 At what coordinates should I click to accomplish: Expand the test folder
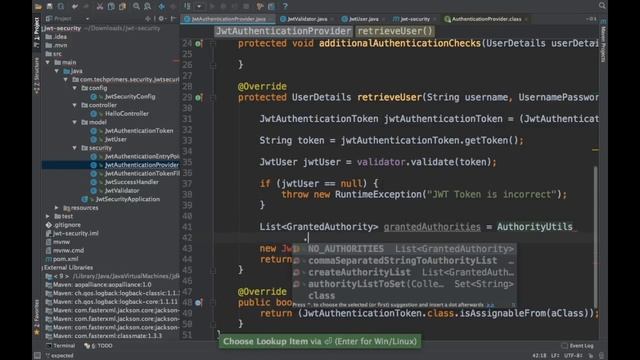(x=48, y=216)
